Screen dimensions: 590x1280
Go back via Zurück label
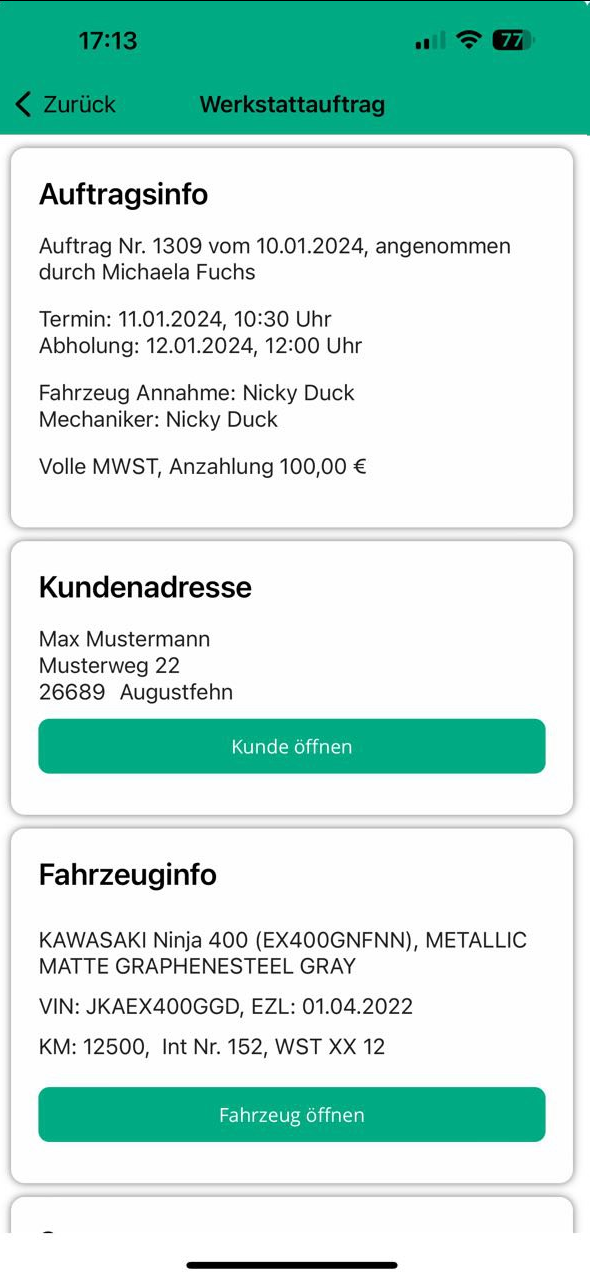[x=79, y=104]
